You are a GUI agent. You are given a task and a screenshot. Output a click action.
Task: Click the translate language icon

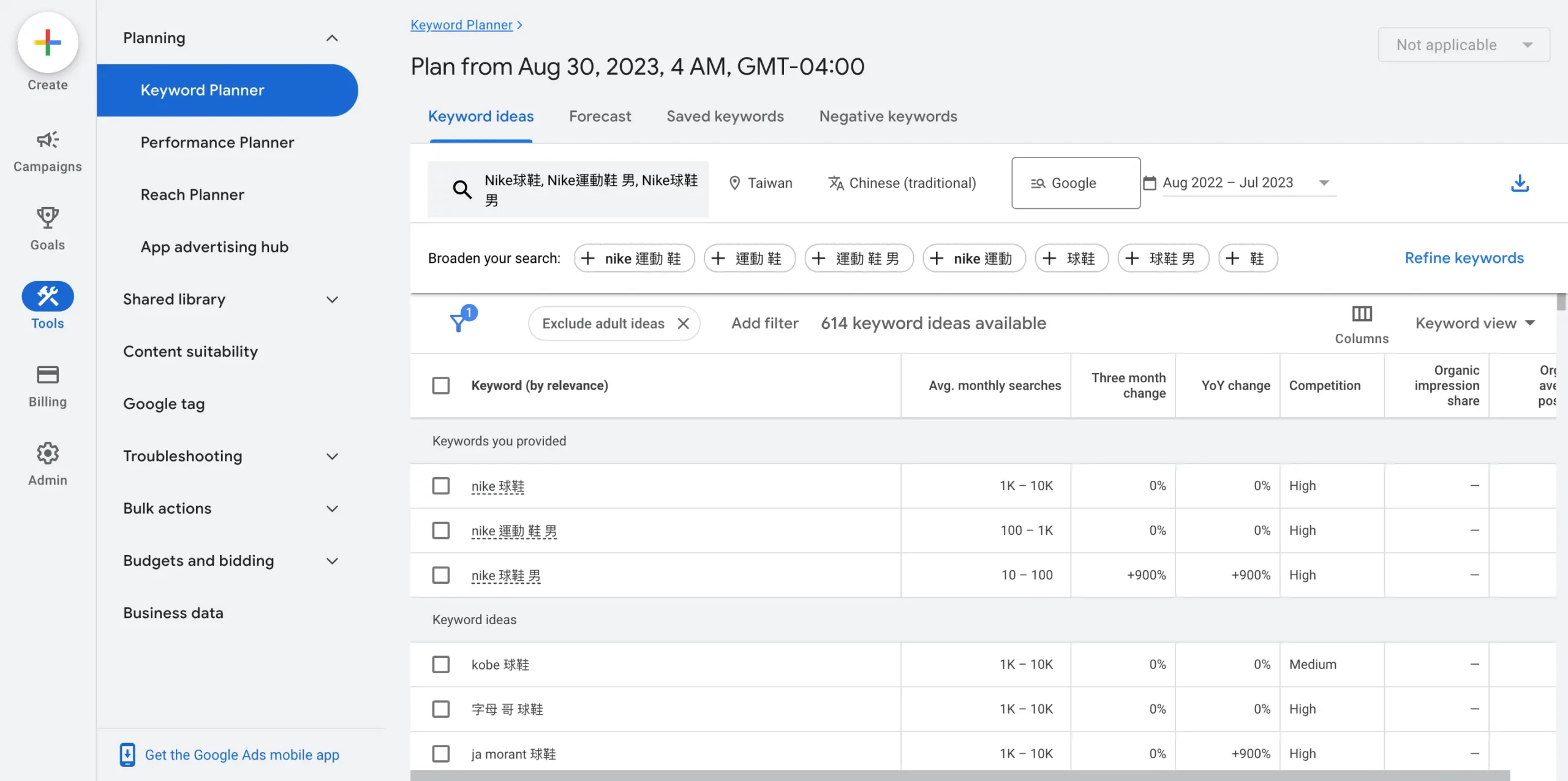(x=836, y=183)
